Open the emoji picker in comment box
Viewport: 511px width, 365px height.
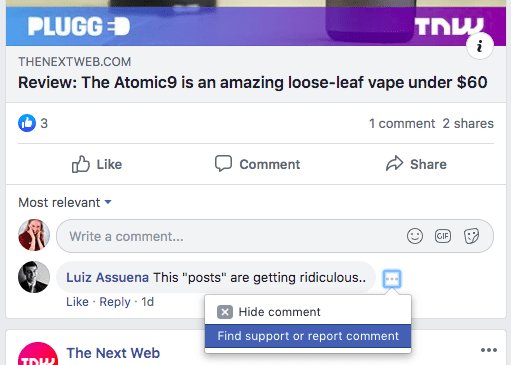(x=415, y=236)
